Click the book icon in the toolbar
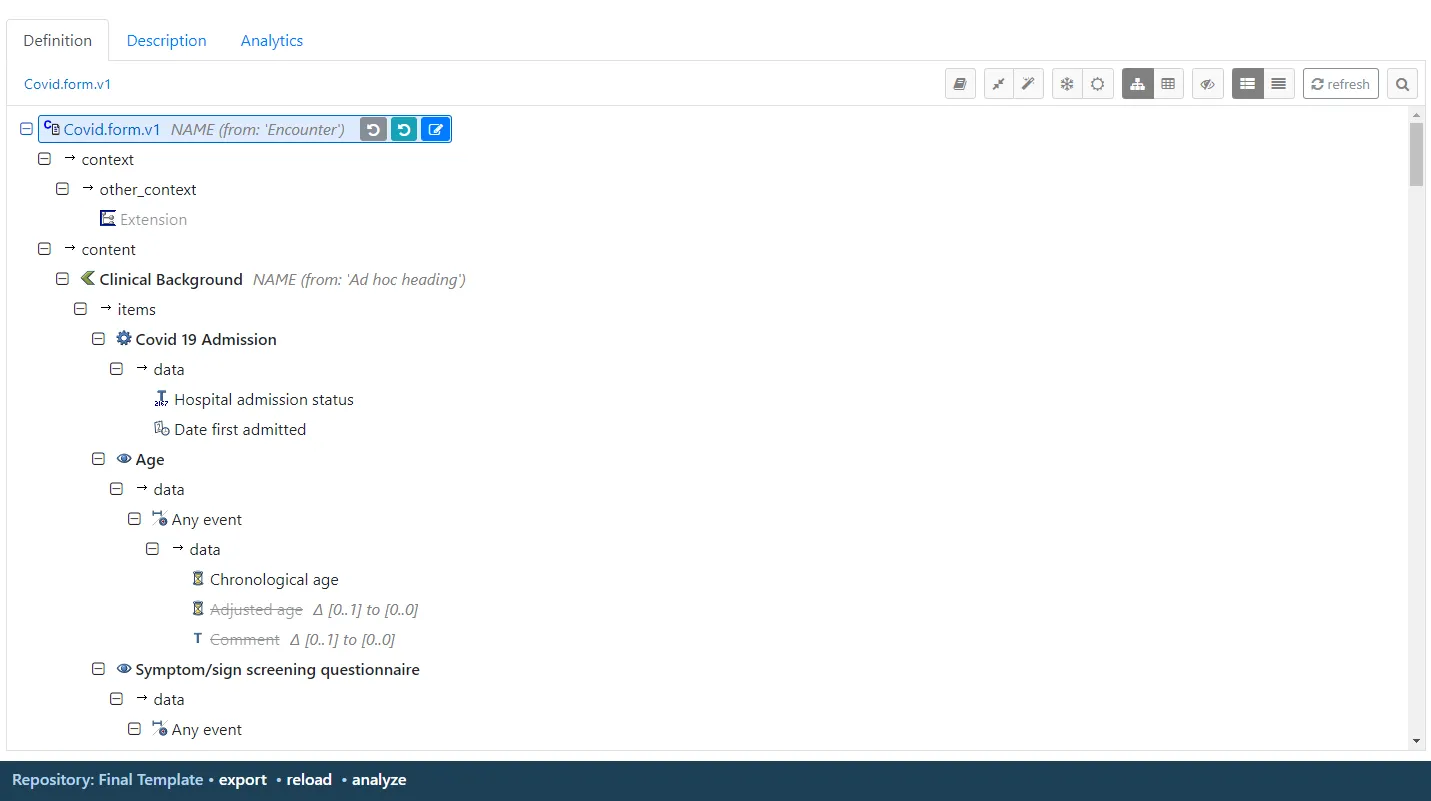Screen dimensions: 1431x801 tap(960, 84)
